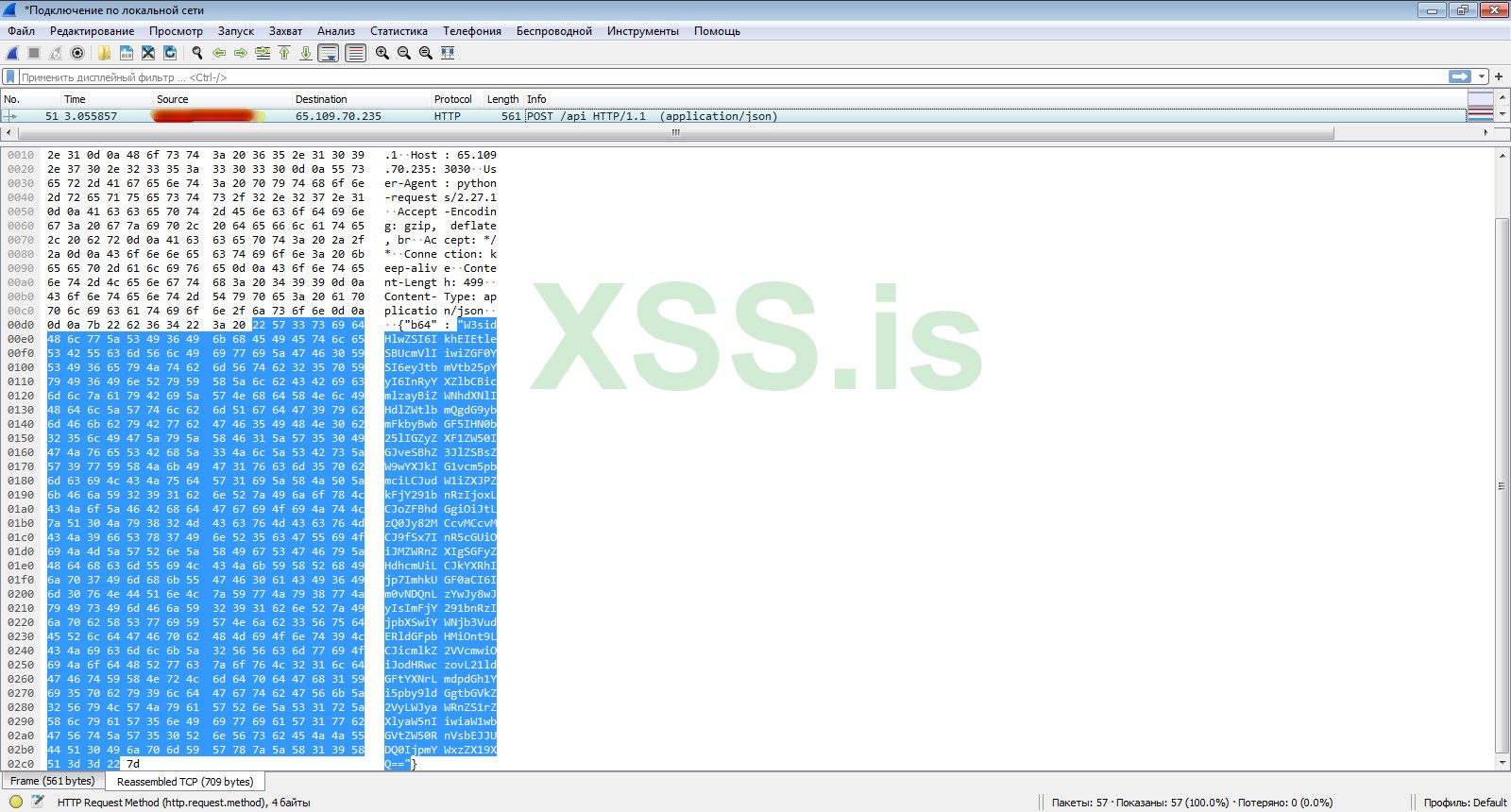Find a packet using the magnifier icon
1511x812 pixels.
[196, 53]
